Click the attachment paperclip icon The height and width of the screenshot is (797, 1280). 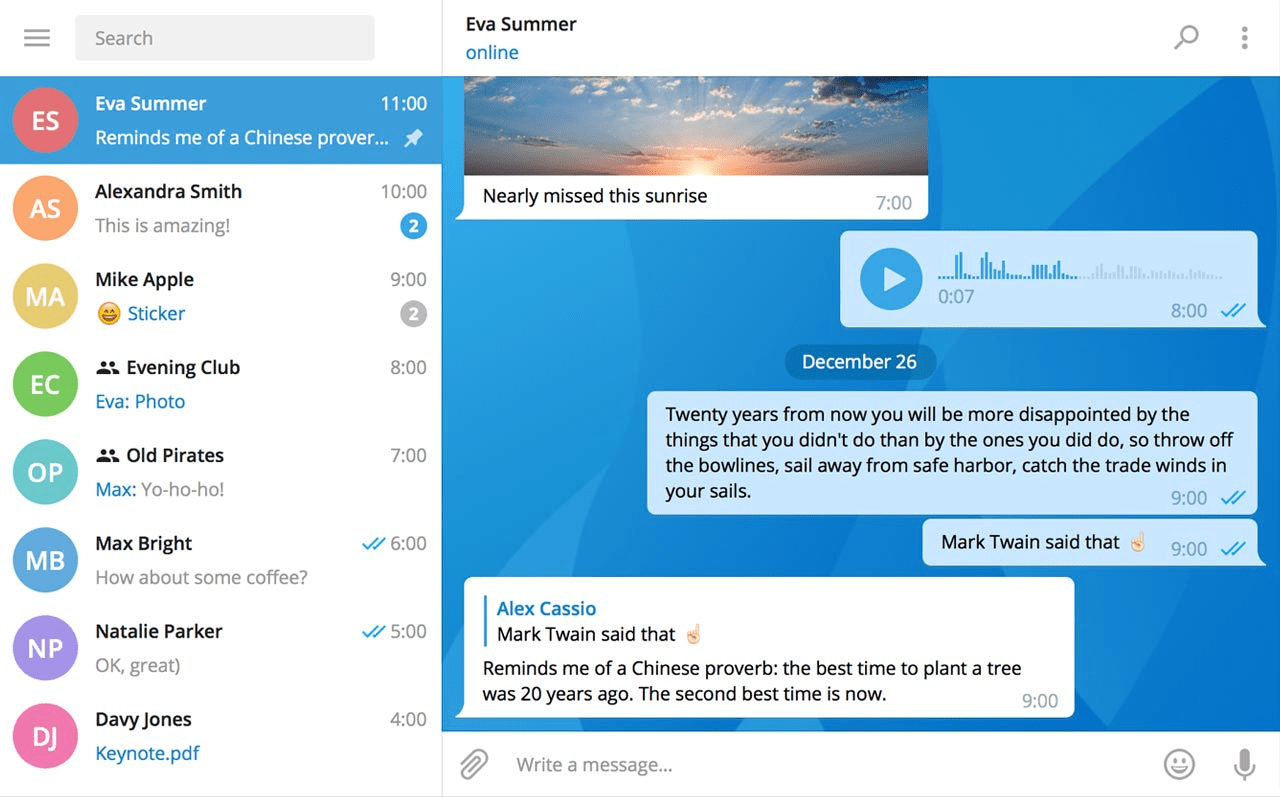tap(473, 764)
